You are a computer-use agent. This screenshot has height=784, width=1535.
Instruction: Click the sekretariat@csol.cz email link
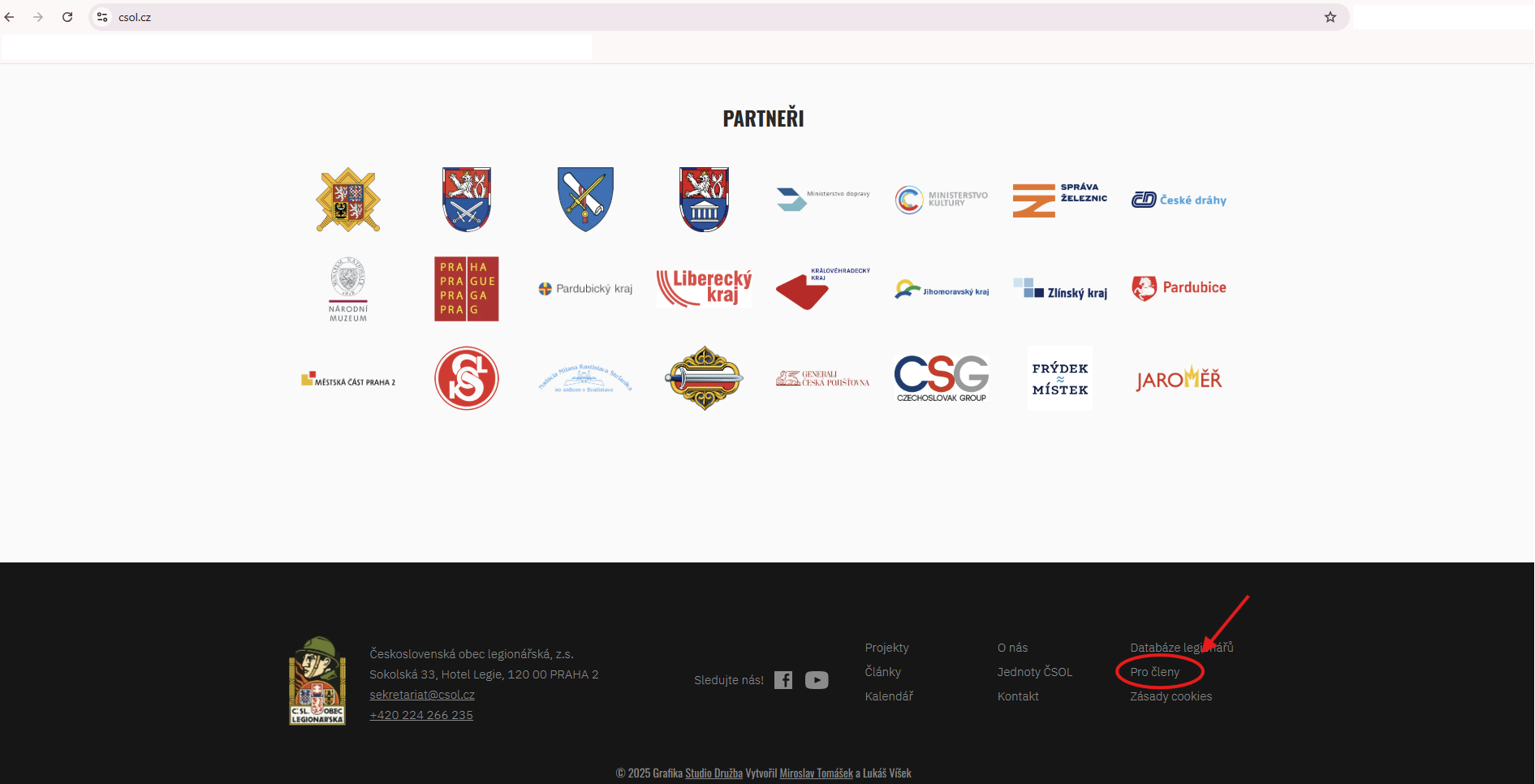click(x=422, y=695)
